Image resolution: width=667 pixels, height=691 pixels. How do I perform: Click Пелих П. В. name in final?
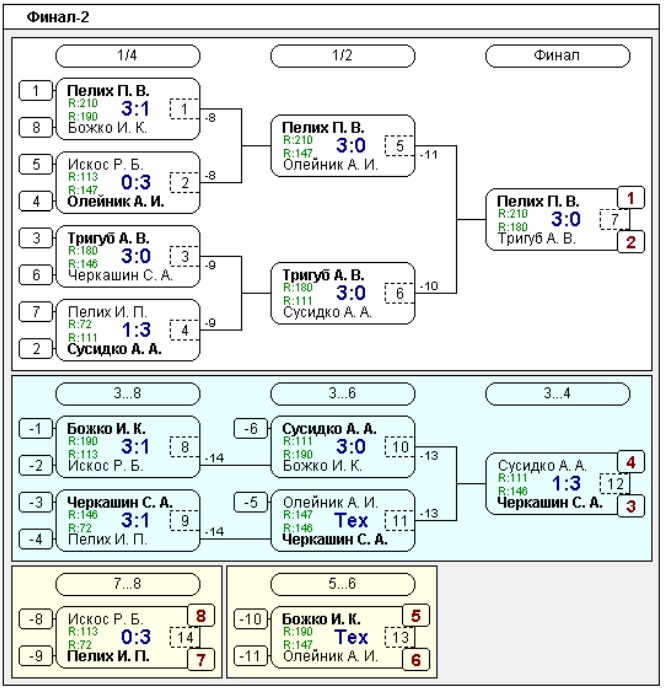[538, 201]
